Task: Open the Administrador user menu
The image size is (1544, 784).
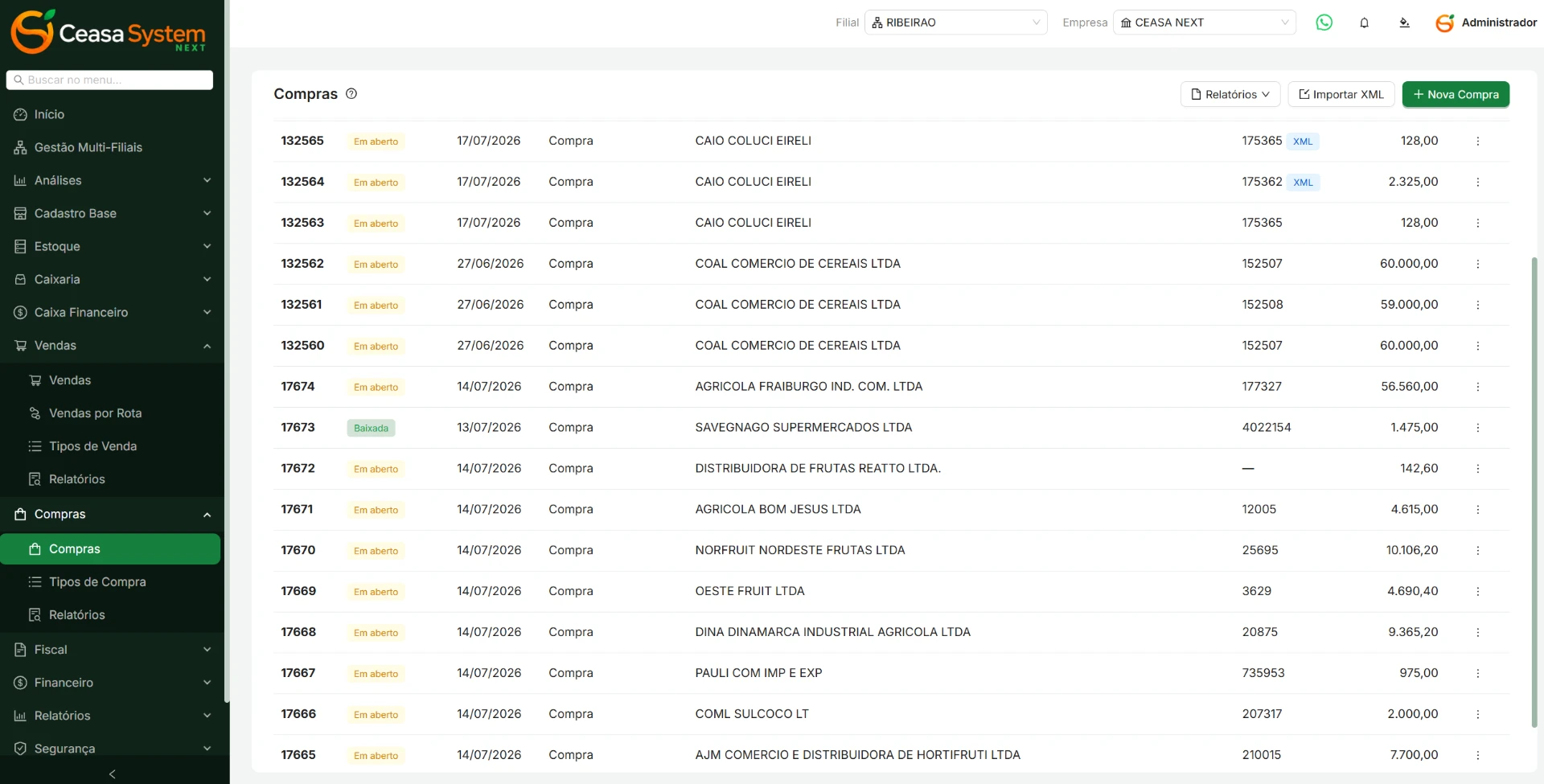Action: (x=1486, y=23)
